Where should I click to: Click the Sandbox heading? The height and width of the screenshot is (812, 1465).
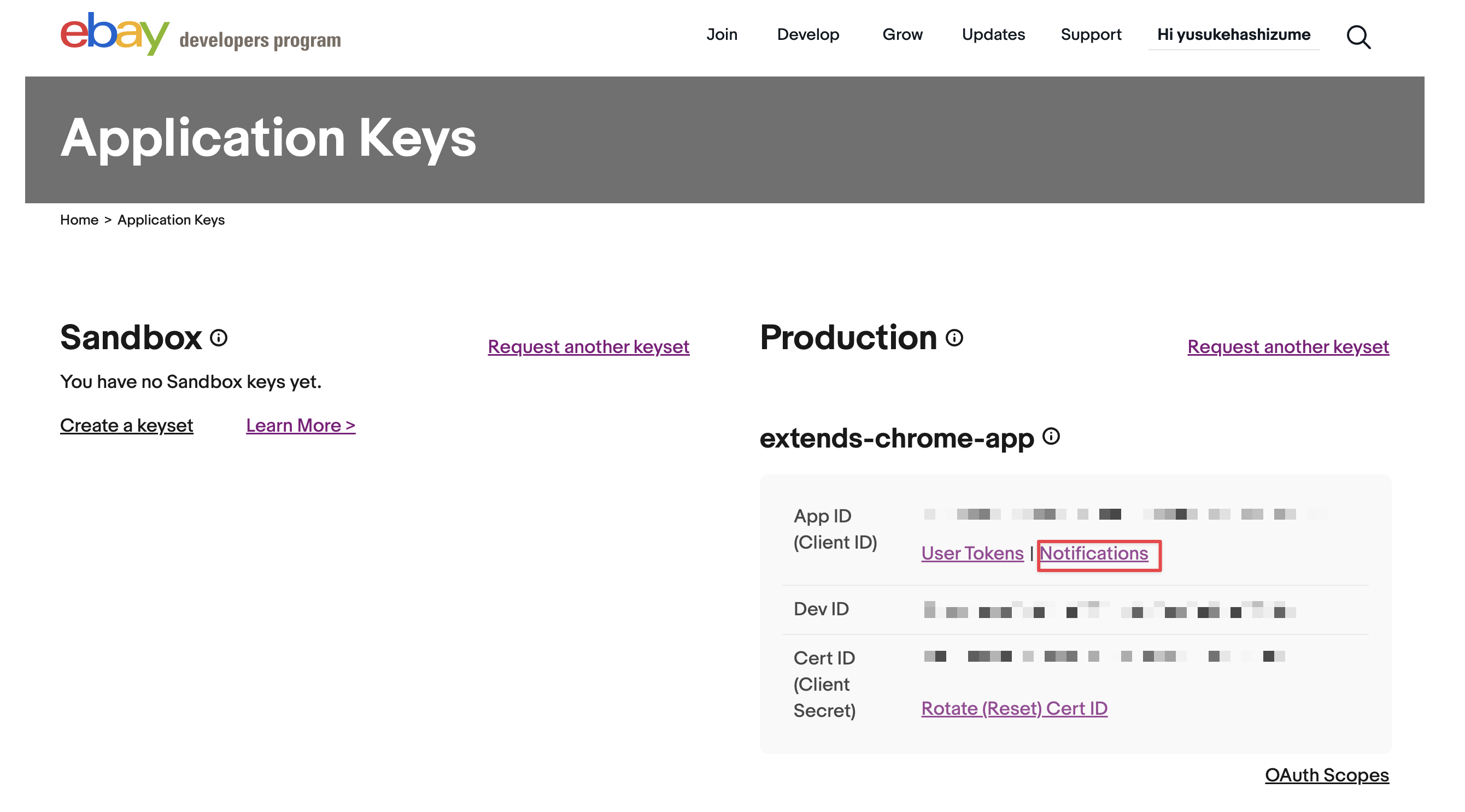131,337
